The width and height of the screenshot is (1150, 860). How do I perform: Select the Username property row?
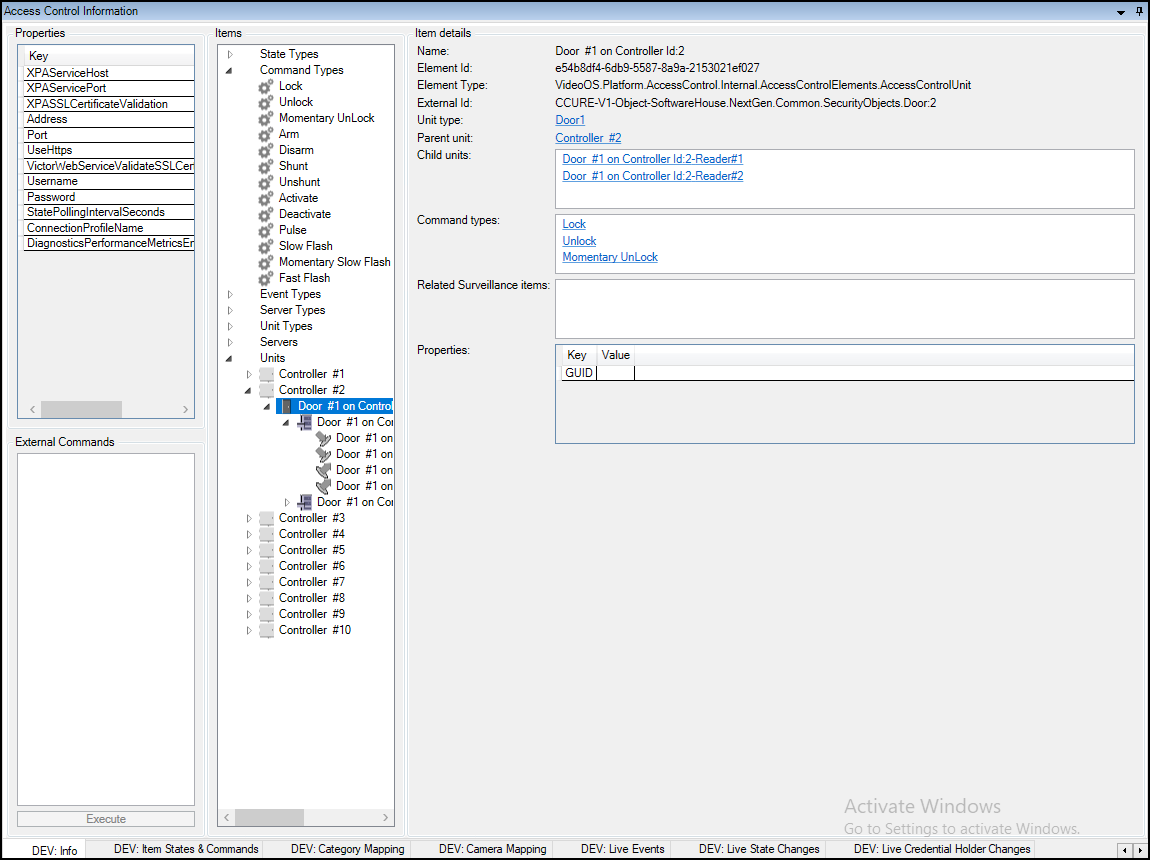[x=109, y=181]
